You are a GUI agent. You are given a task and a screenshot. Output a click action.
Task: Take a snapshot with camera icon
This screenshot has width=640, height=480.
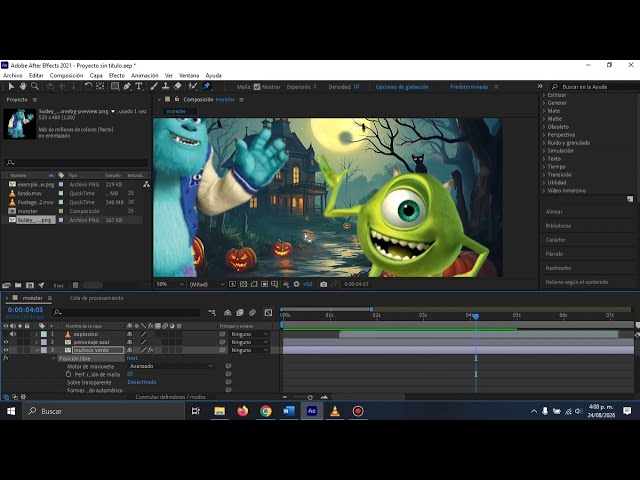tap(324, 284)
